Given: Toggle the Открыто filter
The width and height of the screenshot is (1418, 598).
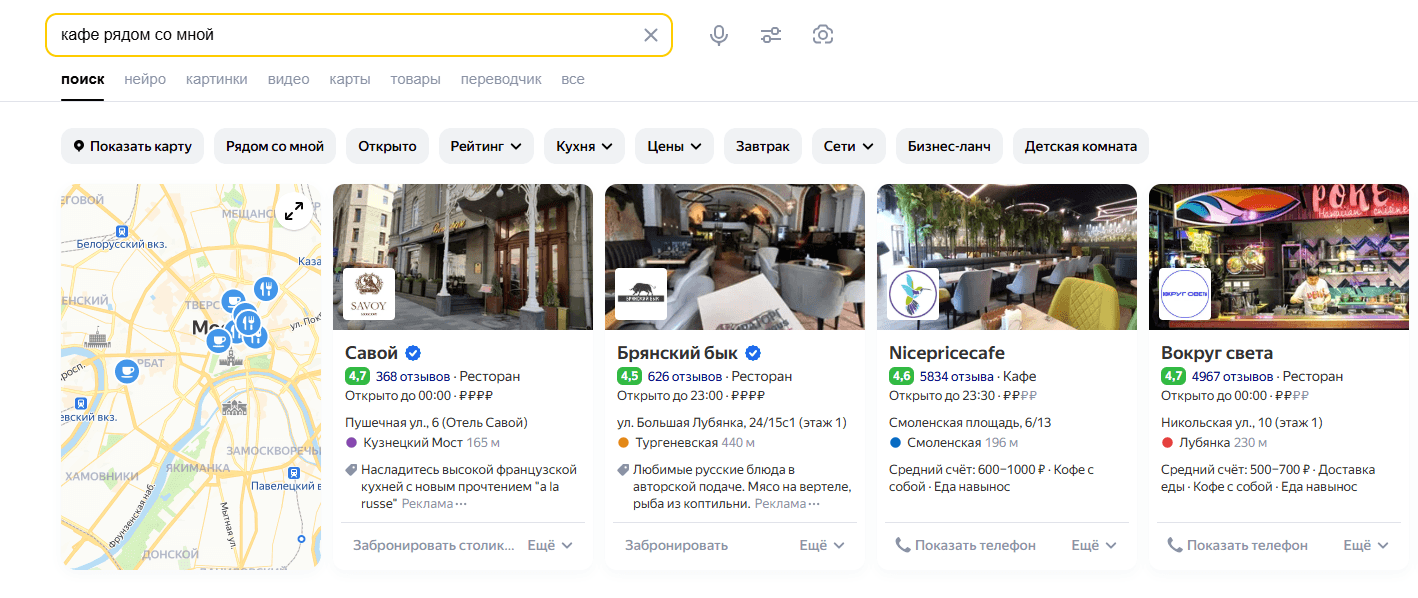Looking at the screenshot, I should coord(387,146).
